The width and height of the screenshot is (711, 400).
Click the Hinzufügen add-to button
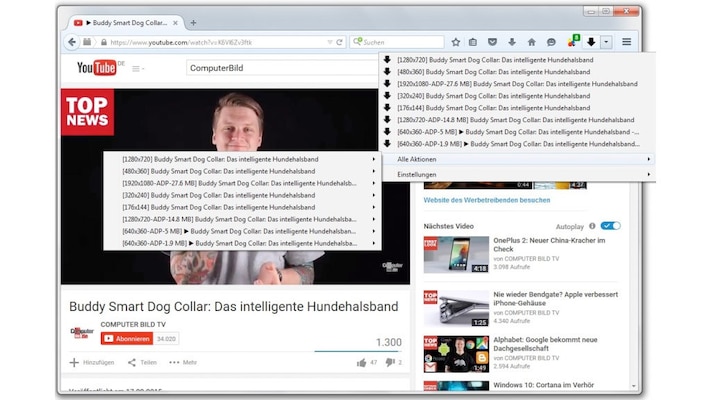tap(92, 362)
